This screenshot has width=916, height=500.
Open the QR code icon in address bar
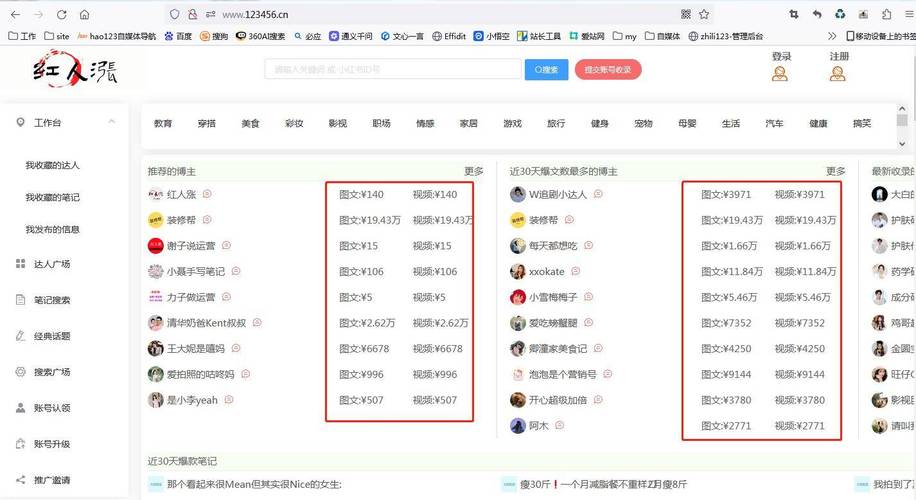686,14
